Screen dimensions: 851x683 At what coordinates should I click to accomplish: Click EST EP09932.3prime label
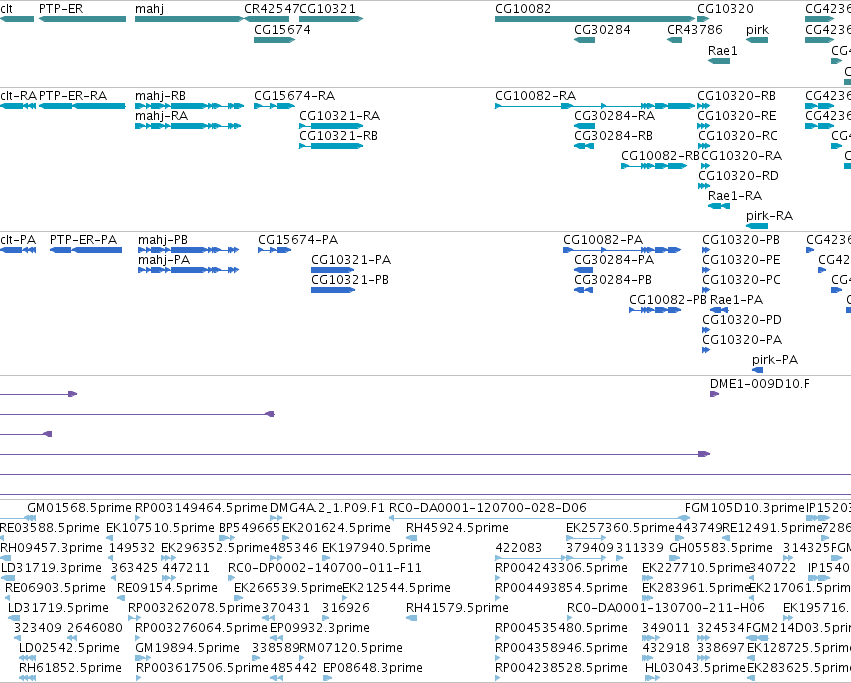click(x=320, y=628)
